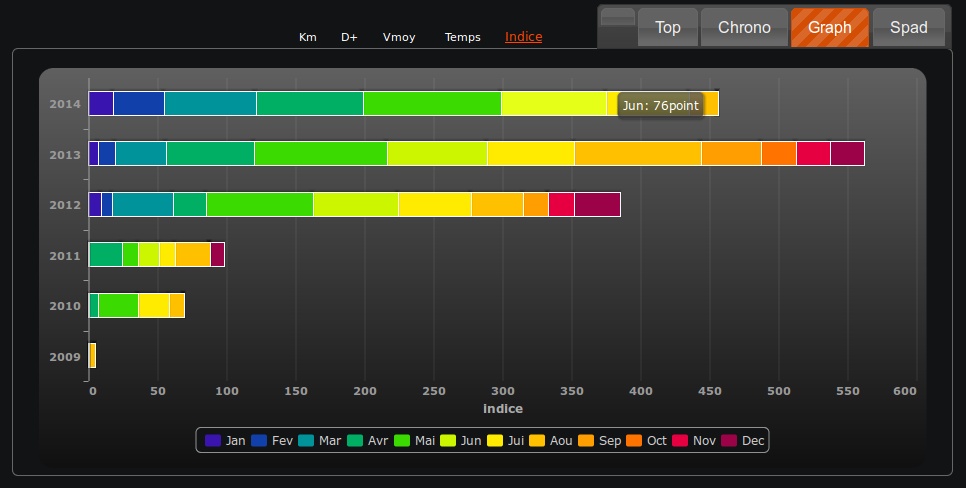Click the 2014 January bar segment
966x488 pixels.
click(101, 104)
